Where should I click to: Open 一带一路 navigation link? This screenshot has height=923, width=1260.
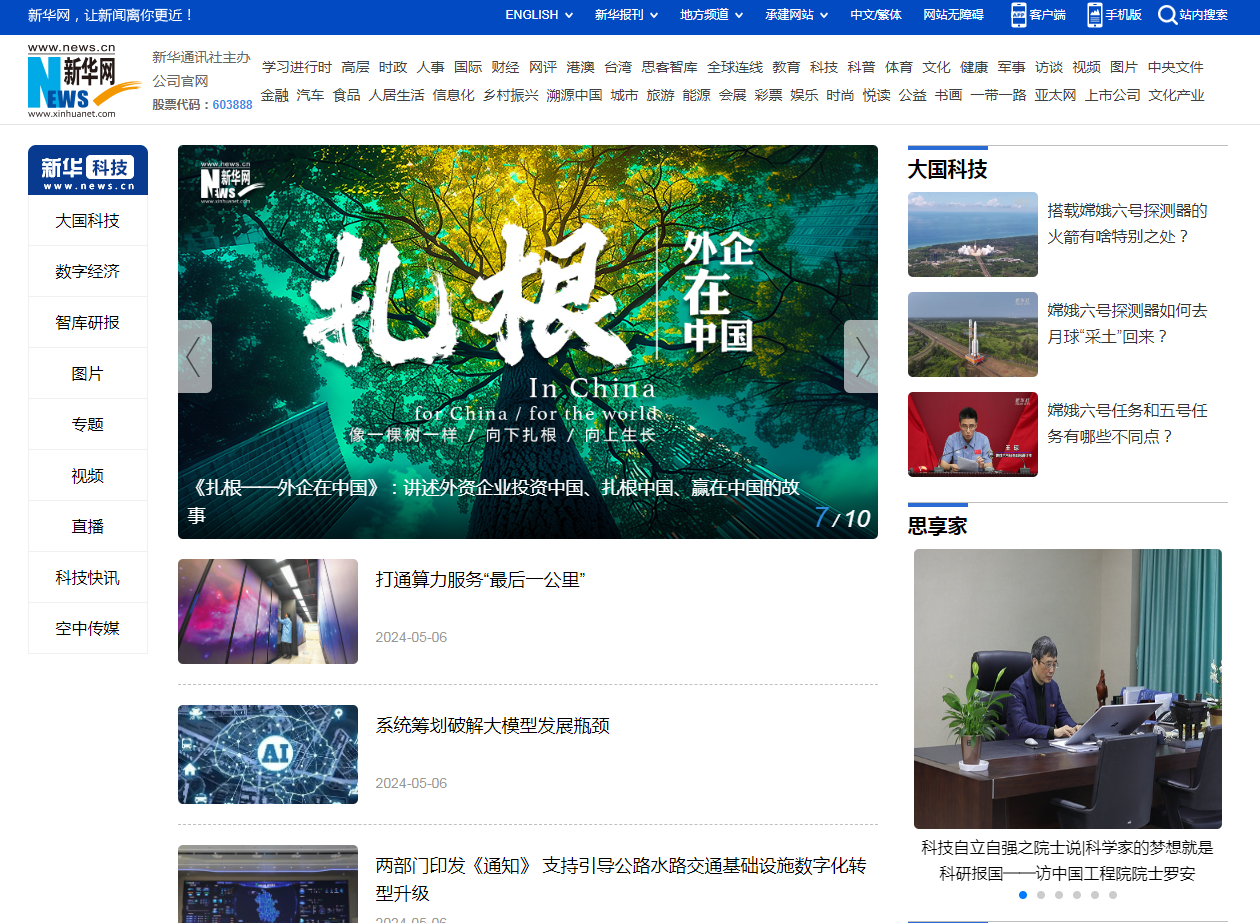[999, 95]
